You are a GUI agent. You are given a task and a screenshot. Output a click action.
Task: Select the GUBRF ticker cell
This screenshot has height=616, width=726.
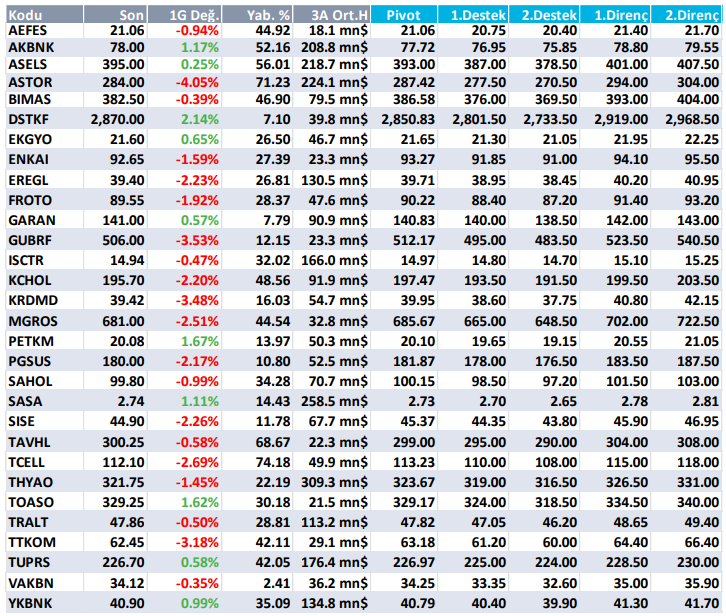[x=44, y=240]
